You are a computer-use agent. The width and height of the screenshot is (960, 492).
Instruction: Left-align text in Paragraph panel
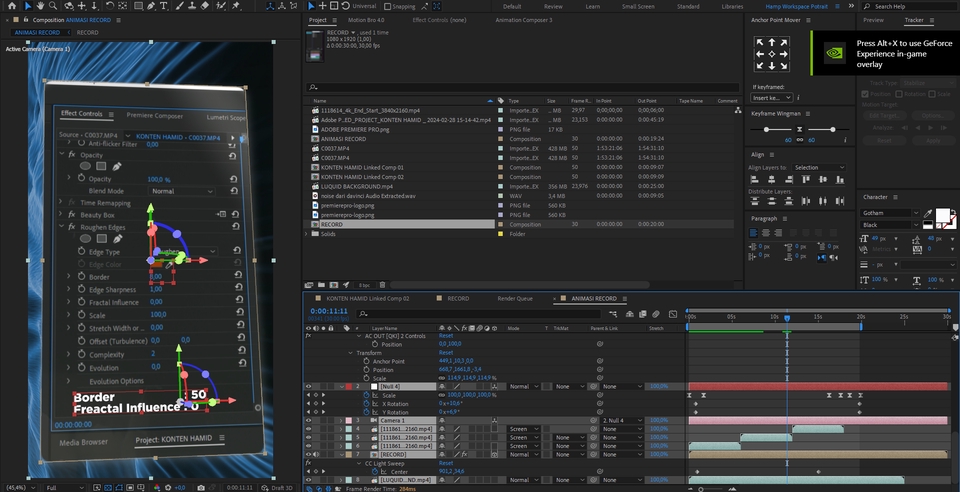[x=754, y=233]
